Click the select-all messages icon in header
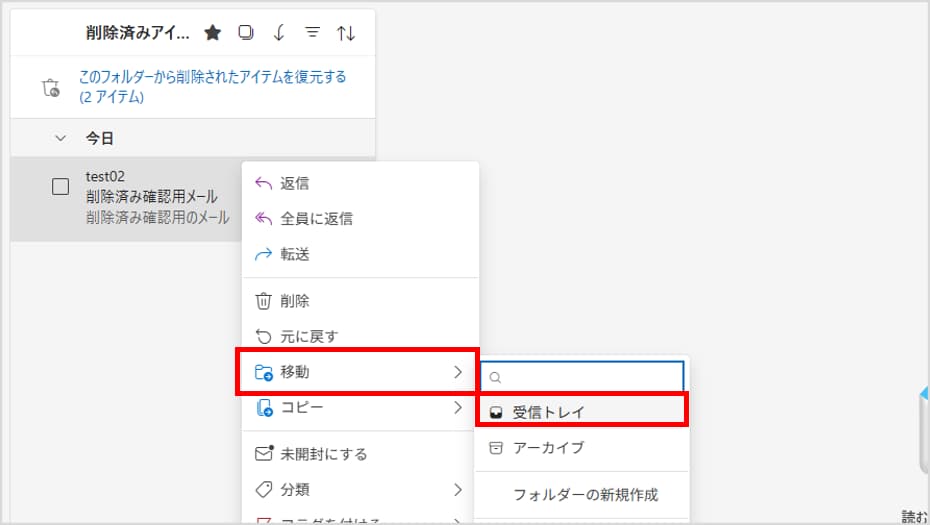The image size is (930, 525). click(246, 33)
